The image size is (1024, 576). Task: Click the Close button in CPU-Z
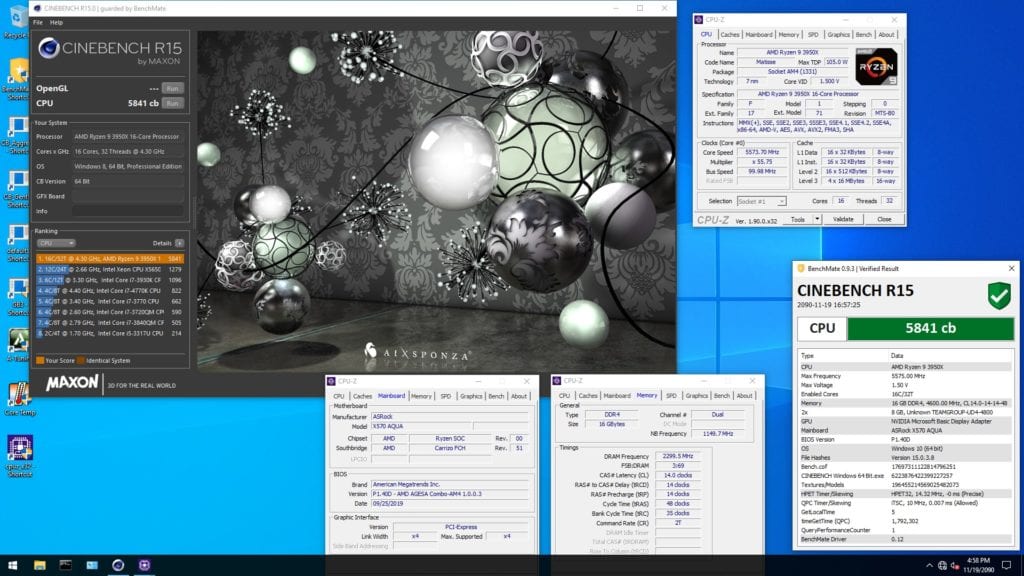[884, 219]
